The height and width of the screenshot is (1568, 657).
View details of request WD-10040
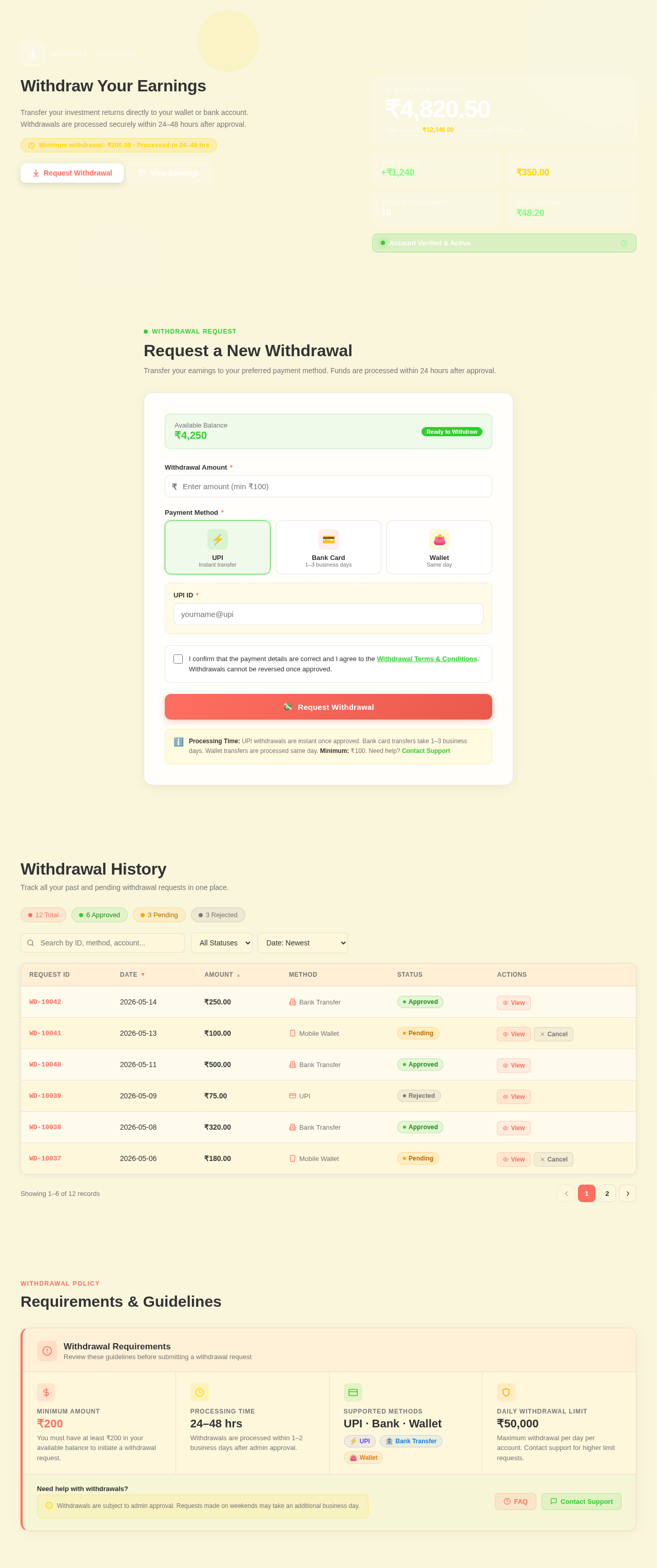pyautogui.click(x=513, y=1065)
